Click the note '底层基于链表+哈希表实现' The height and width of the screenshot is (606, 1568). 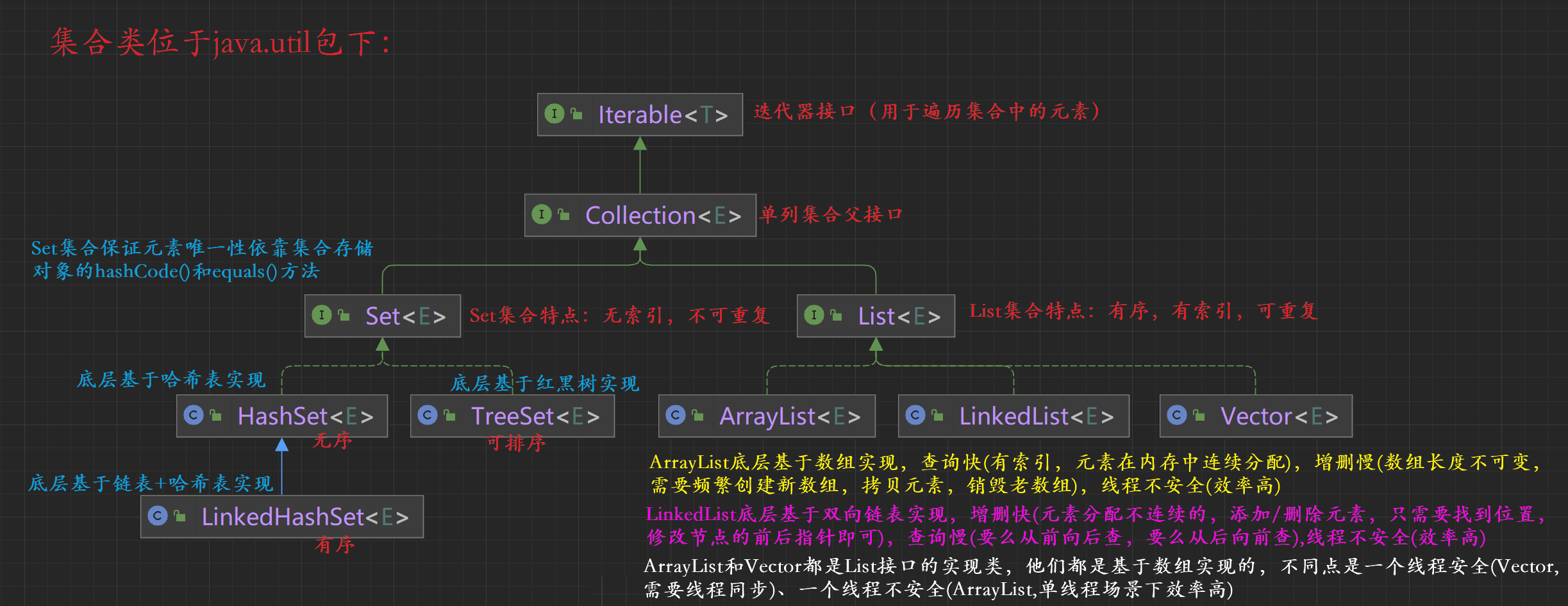151,484
